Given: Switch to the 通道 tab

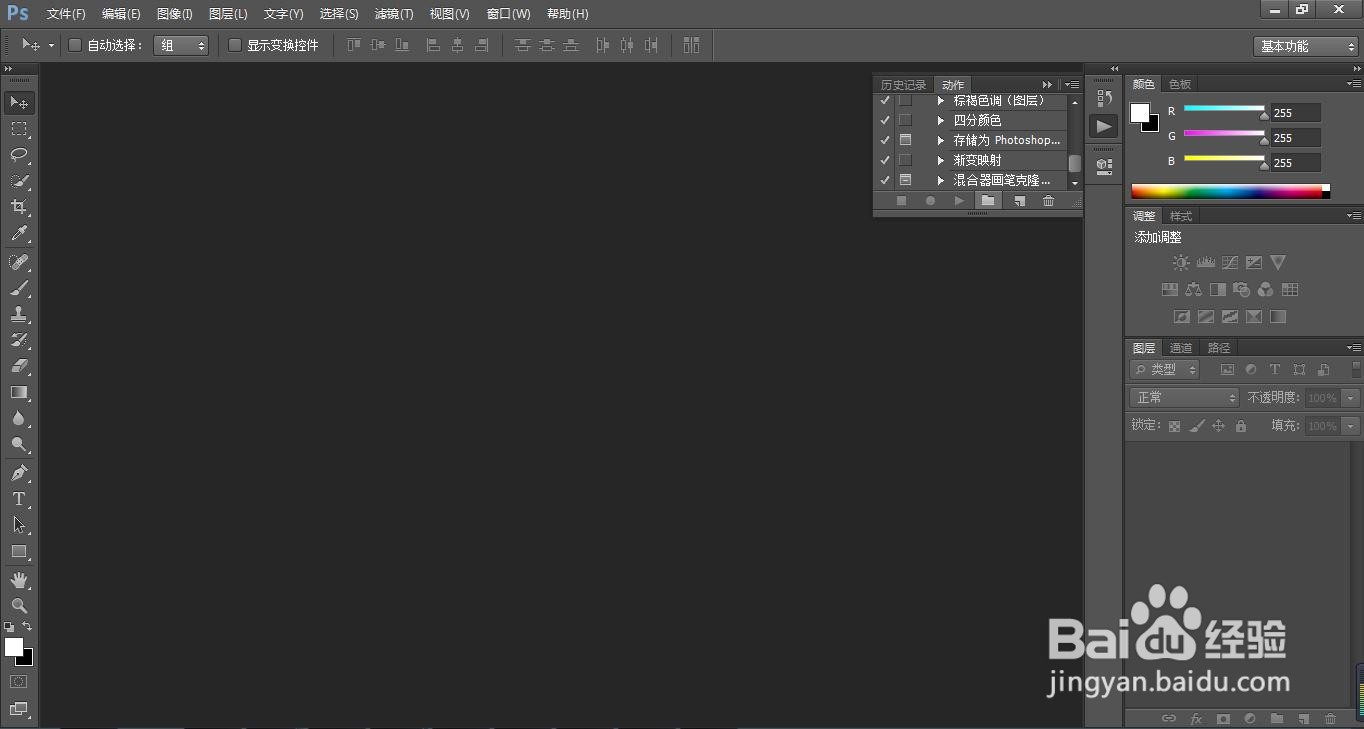Looking at the screenshot, I should click(1181, 348).
